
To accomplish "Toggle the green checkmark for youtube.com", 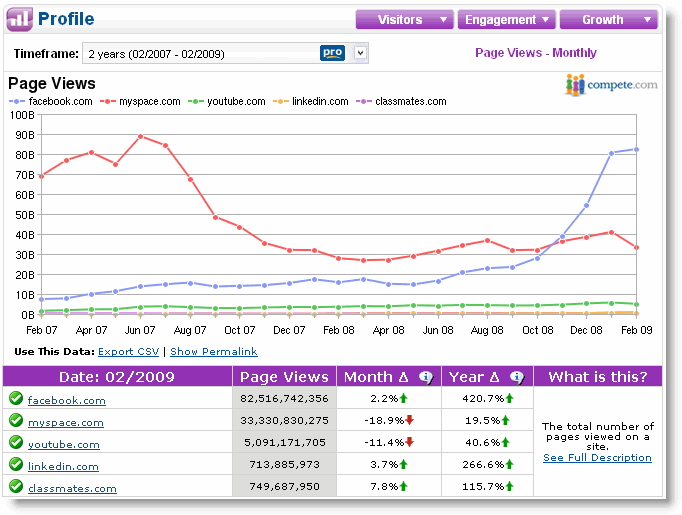I will 16,442.
